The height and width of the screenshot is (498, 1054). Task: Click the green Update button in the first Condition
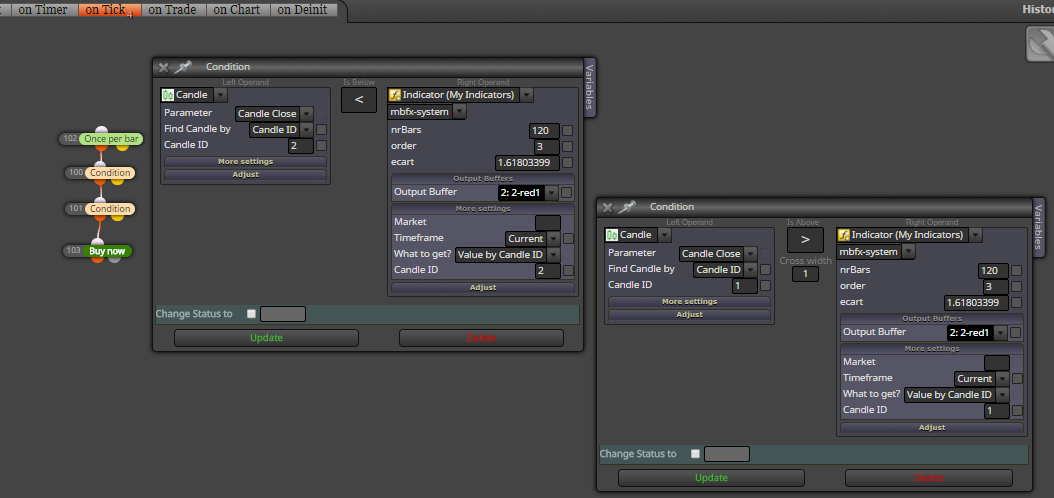[266, 338]
